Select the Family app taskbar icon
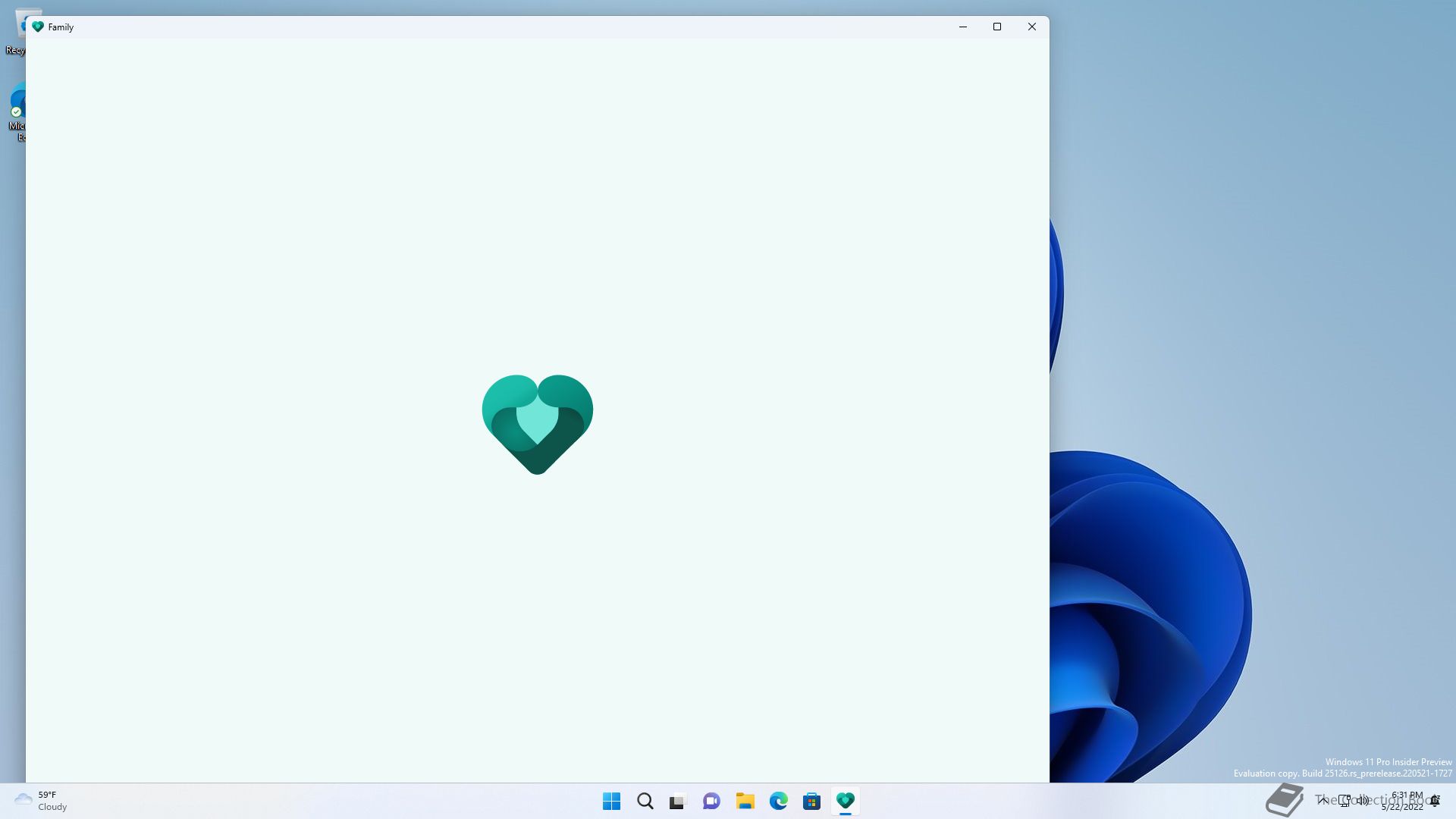1456x819 pixels. pyautogui.click(x=845, y=801)
